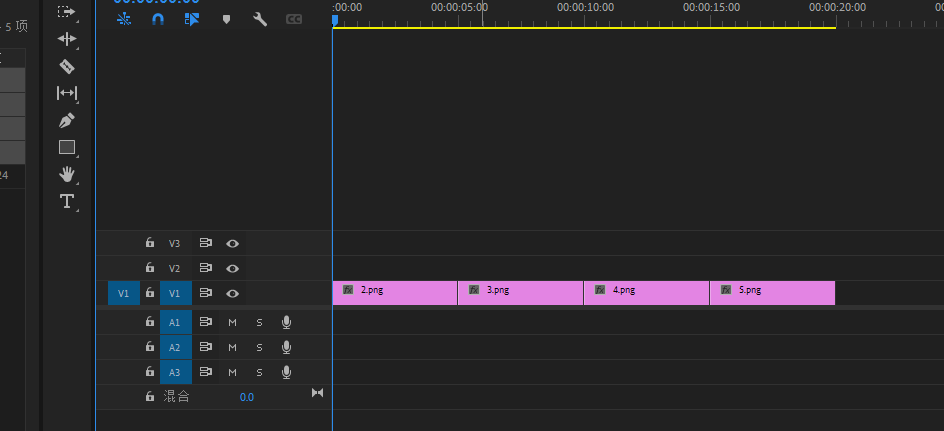Select the Ripple Edit tool

coord(67,39)
